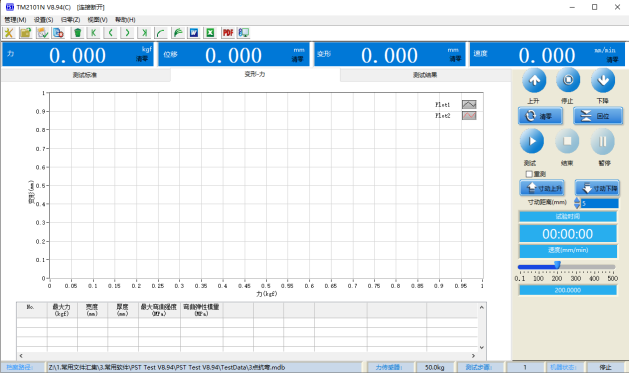Switch to the 测试结果 tab
This screenshot has width=629, height=374.
coord(425,75)
